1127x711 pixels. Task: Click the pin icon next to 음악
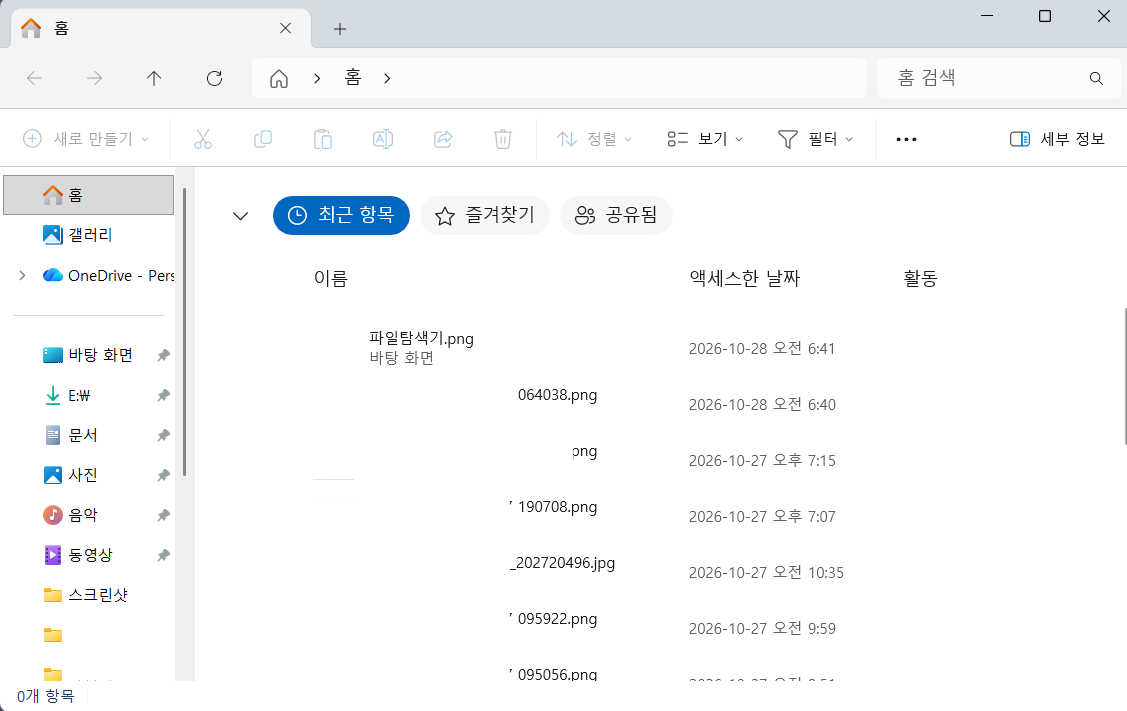(164, 515)
